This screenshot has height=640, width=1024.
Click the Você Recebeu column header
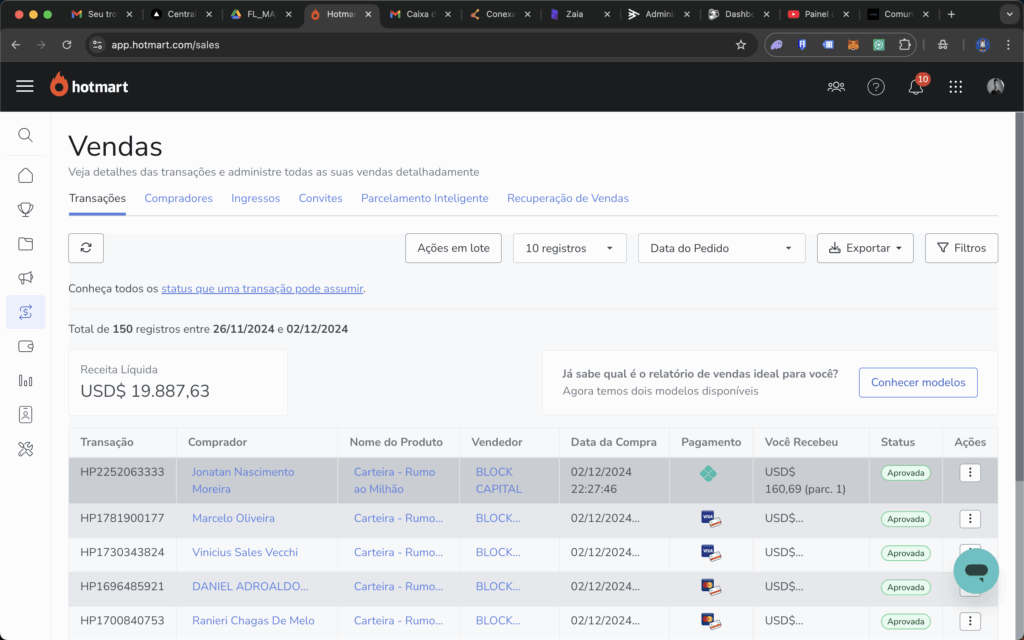pyautogui.click(x=801, y=442)
